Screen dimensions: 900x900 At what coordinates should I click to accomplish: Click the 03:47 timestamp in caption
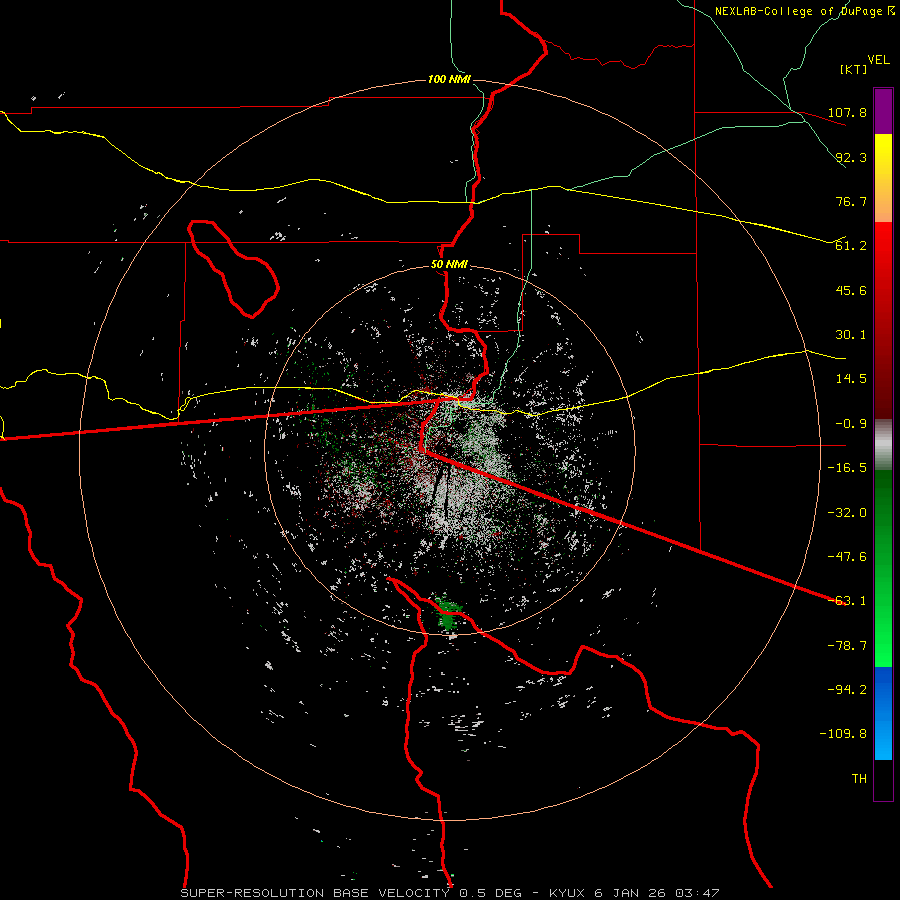[697, 893]
